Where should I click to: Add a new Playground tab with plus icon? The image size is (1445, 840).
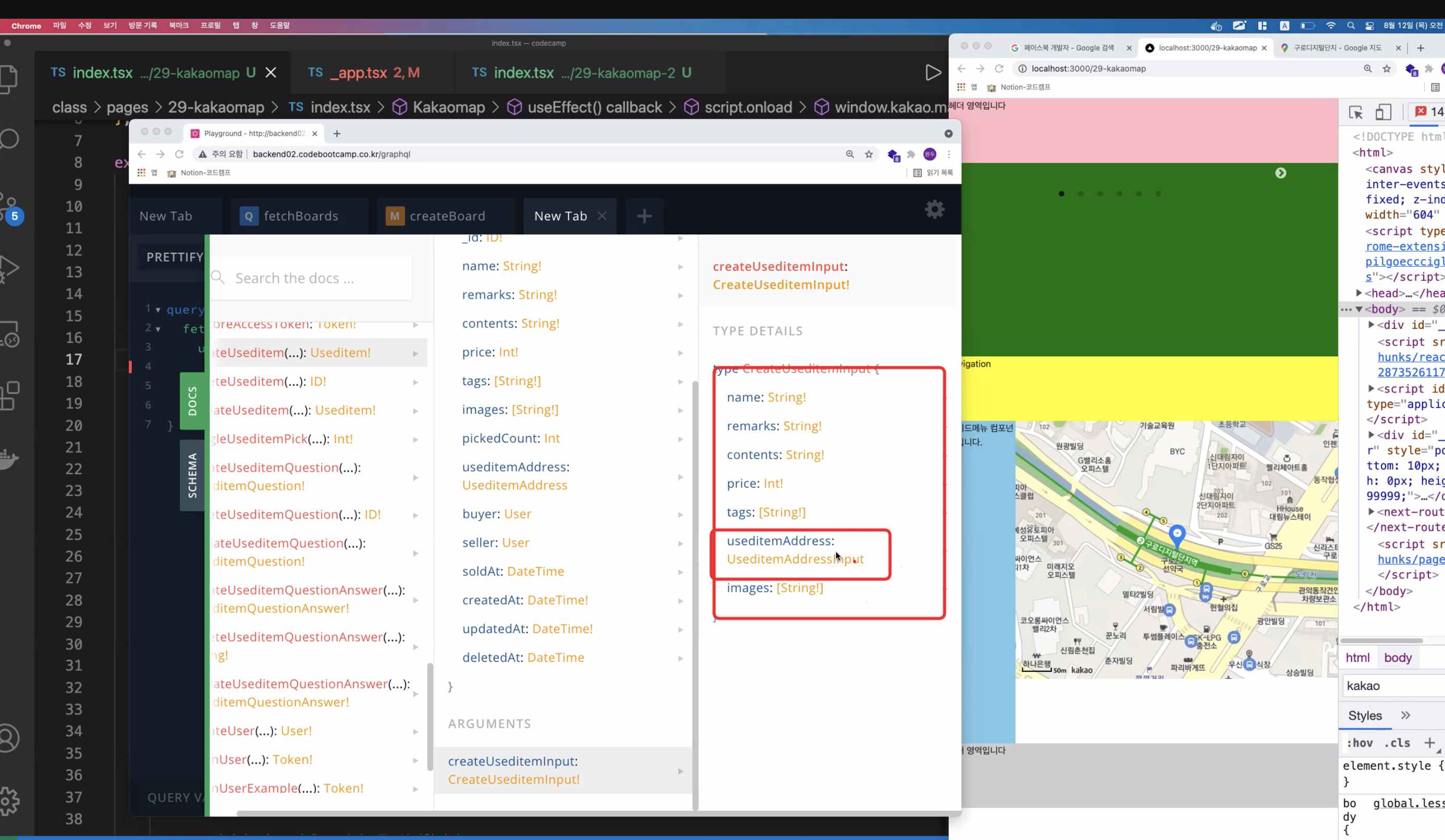[644, 216]
